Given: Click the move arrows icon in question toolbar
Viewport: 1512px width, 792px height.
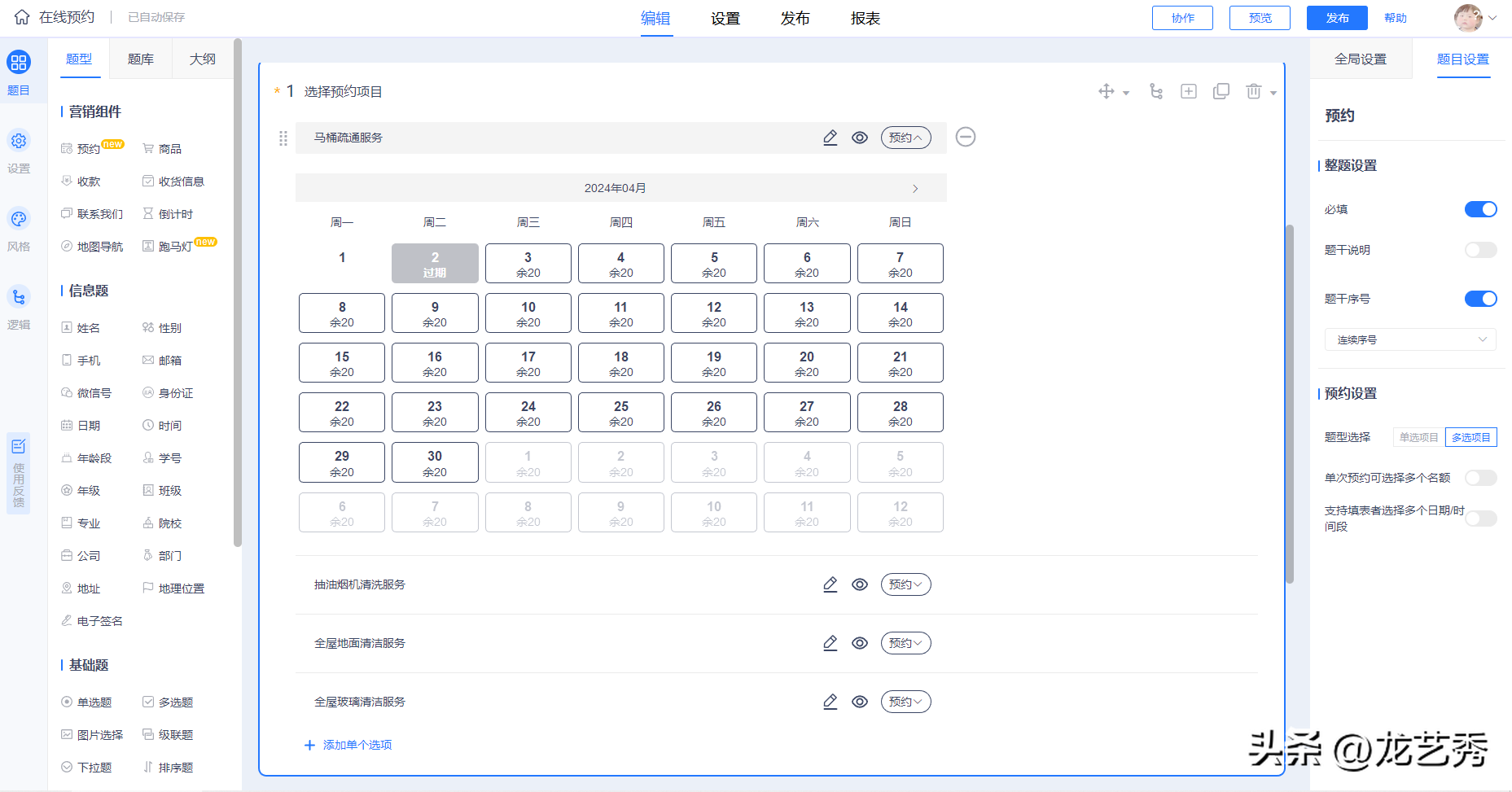Looking at the screenshot, I should pyautogui.click(x=1106, y=91).
